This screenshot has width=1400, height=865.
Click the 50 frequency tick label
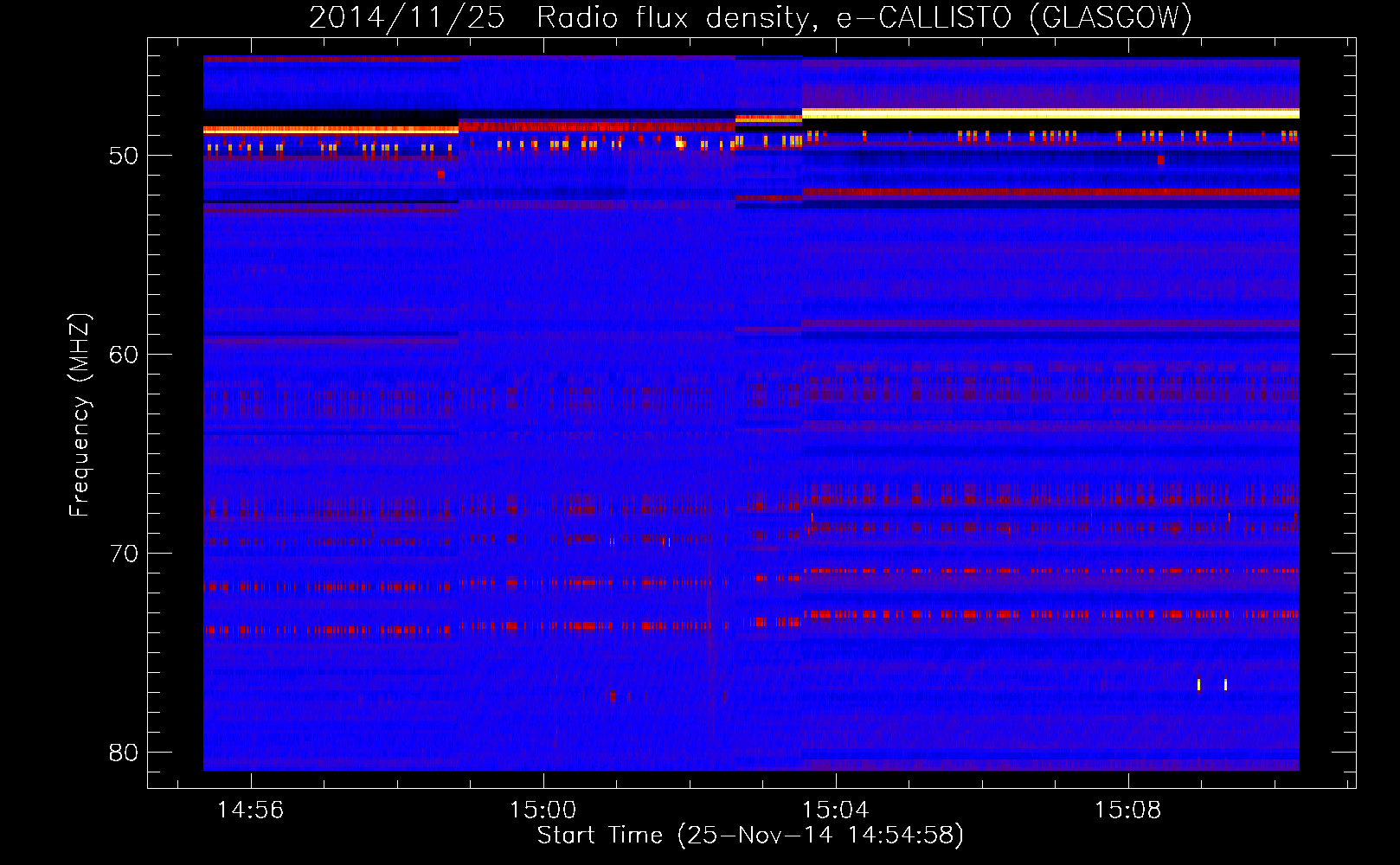coord(124,156)
